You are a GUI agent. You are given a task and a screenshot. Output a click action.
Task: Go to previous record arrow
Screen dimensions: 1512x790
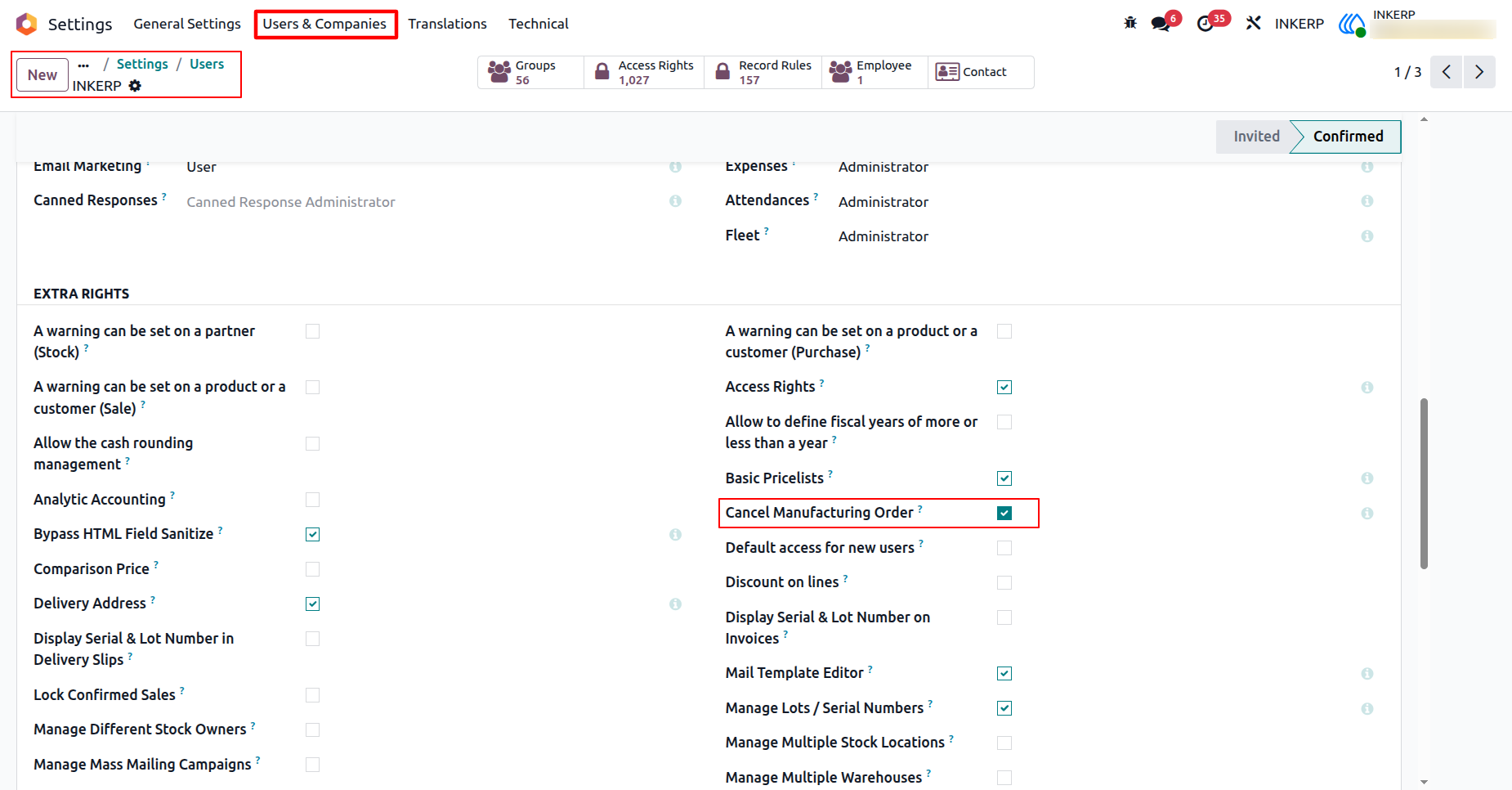1446,72
